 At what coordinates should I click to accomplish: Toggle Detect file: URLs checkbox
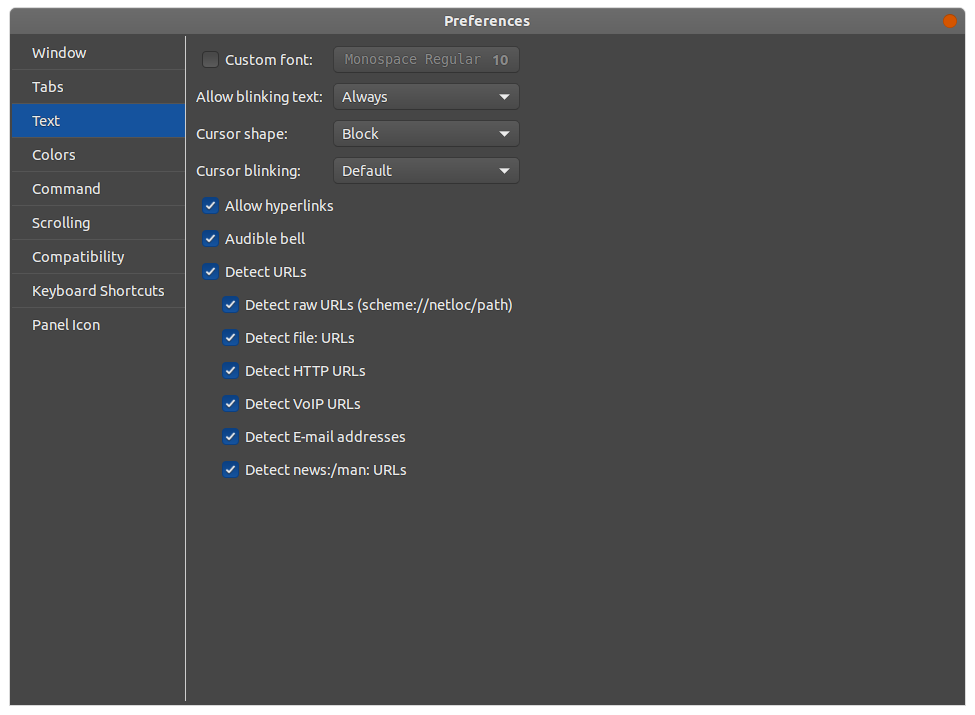coord(230,338)
